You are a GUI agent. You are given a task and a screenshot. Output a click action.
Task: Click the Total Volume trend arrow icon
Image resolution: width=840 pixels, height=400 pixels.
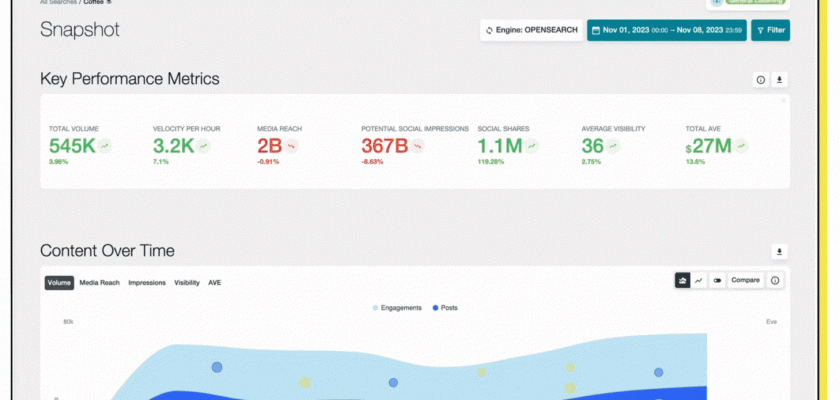click(105, 146)
